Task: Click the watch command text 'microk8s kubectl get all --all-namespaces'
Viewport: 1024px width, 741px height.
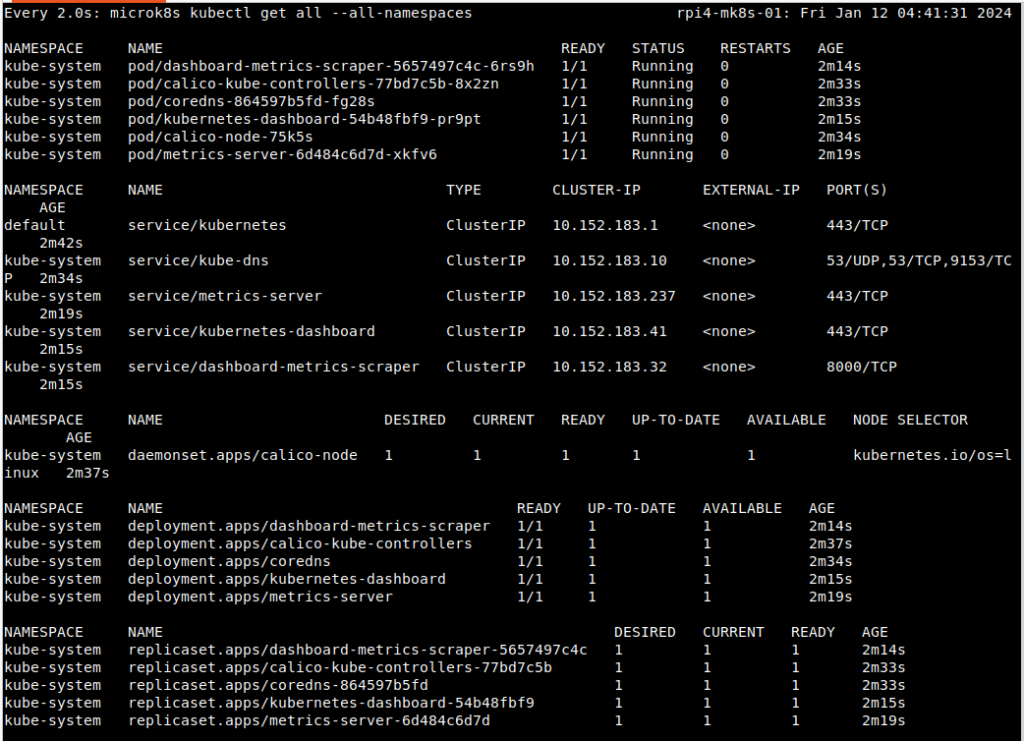Action: (x=291, y=13)
